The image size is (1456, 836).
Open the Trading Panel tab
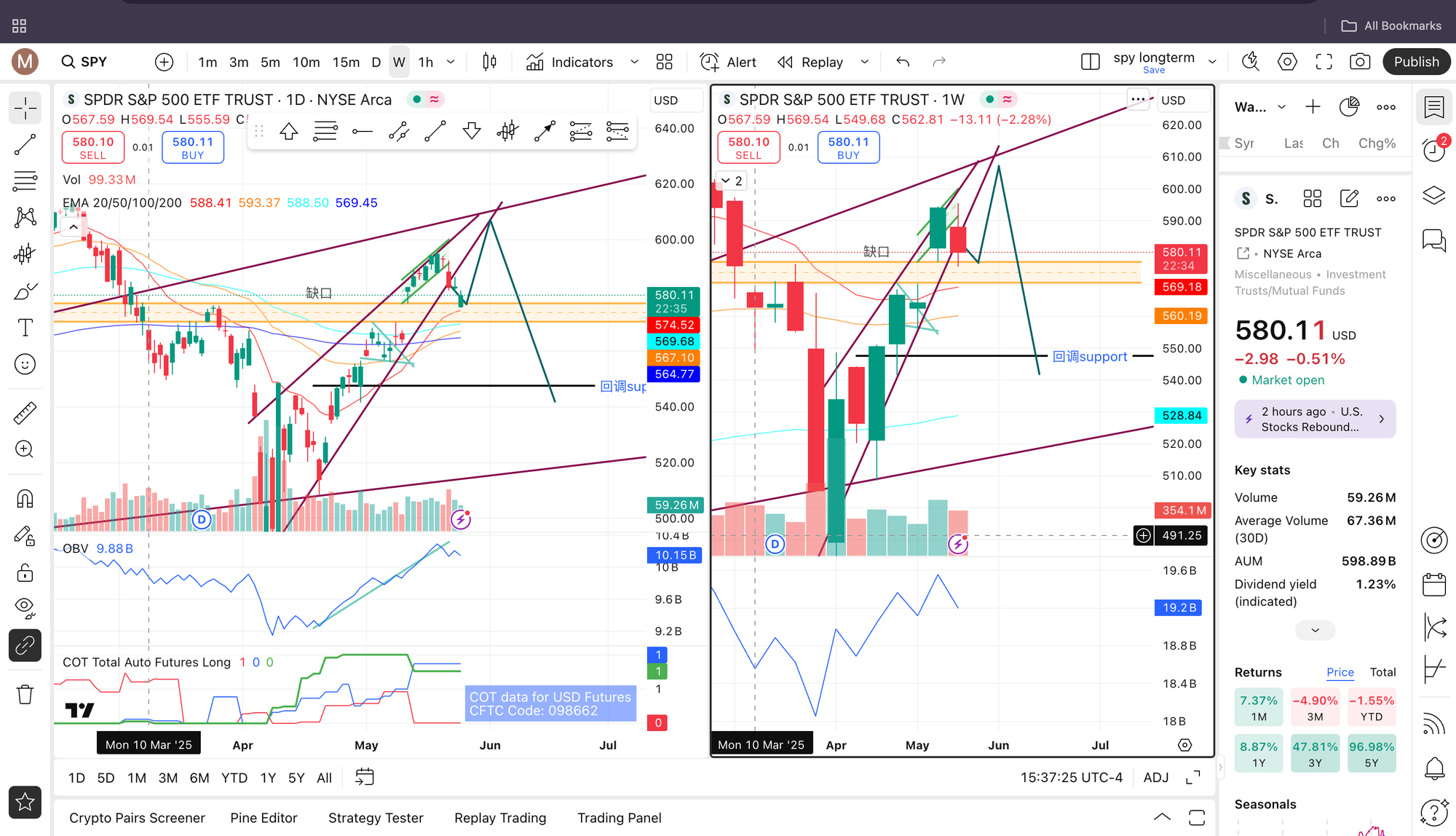click(x=619, y=818)
